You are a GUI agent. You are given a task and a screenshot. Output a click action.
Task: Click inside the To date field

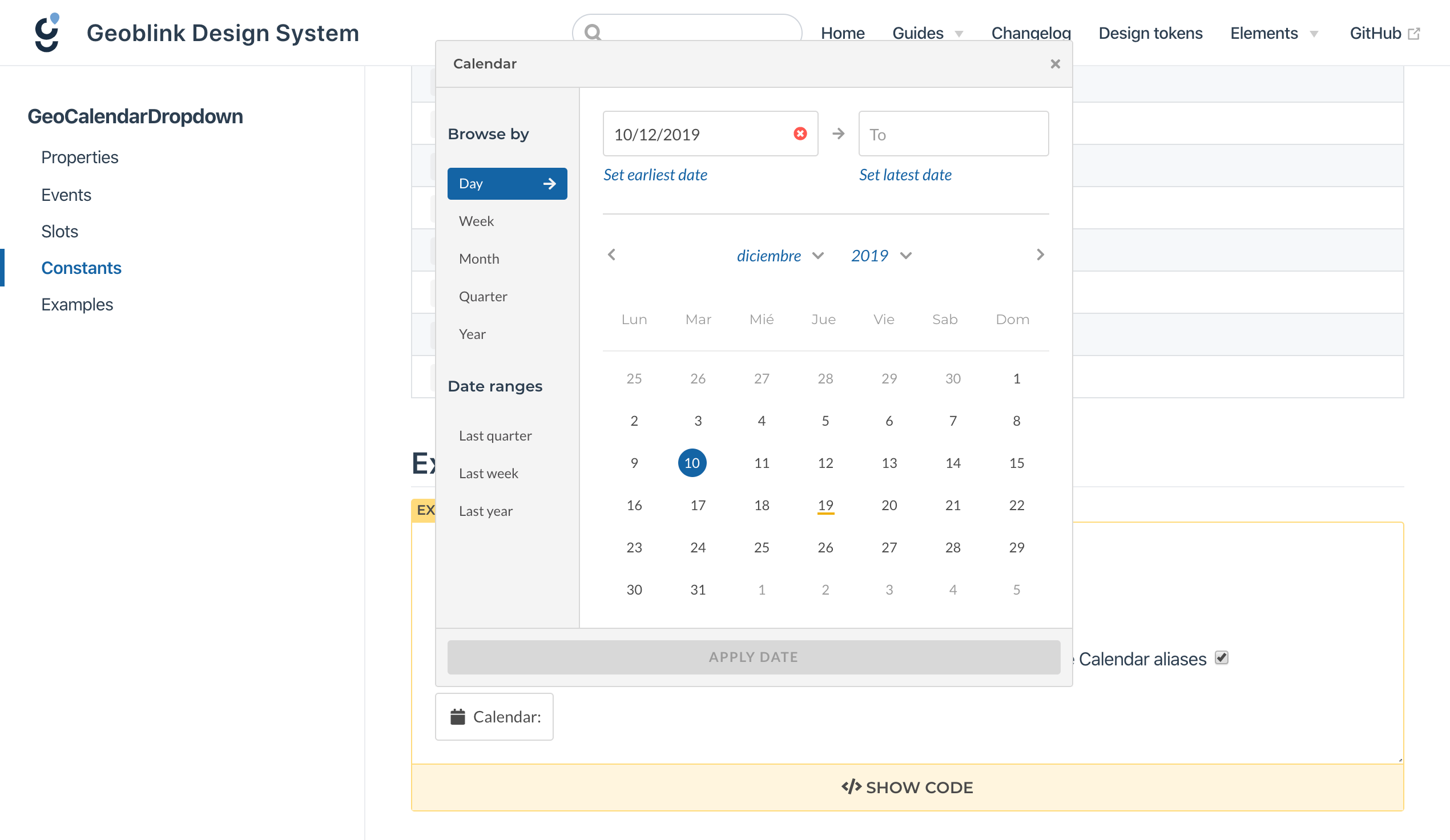click(953, 134)
